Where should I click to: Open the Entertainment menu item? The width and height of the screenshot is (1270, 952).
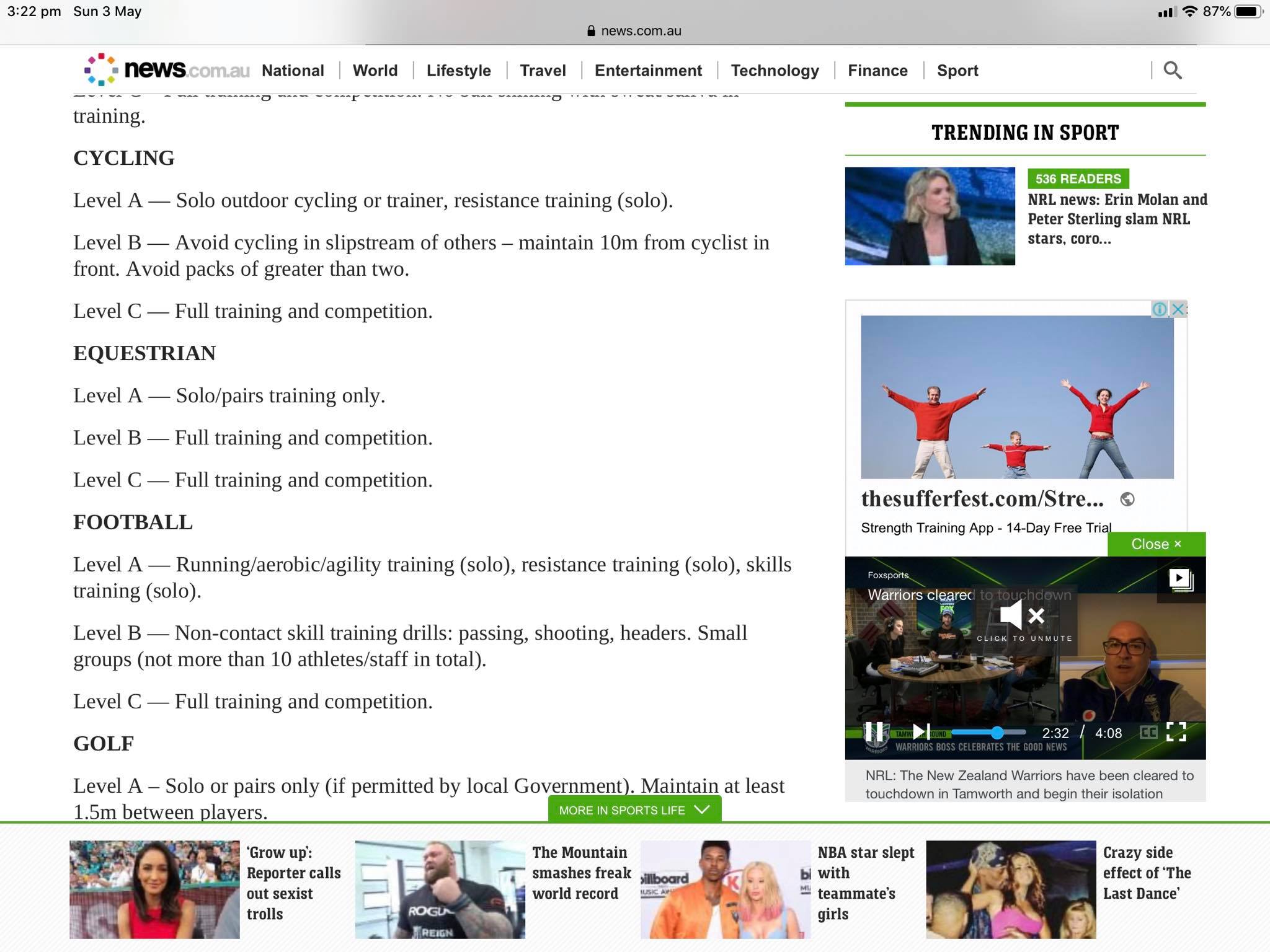(x=648, y=71)
